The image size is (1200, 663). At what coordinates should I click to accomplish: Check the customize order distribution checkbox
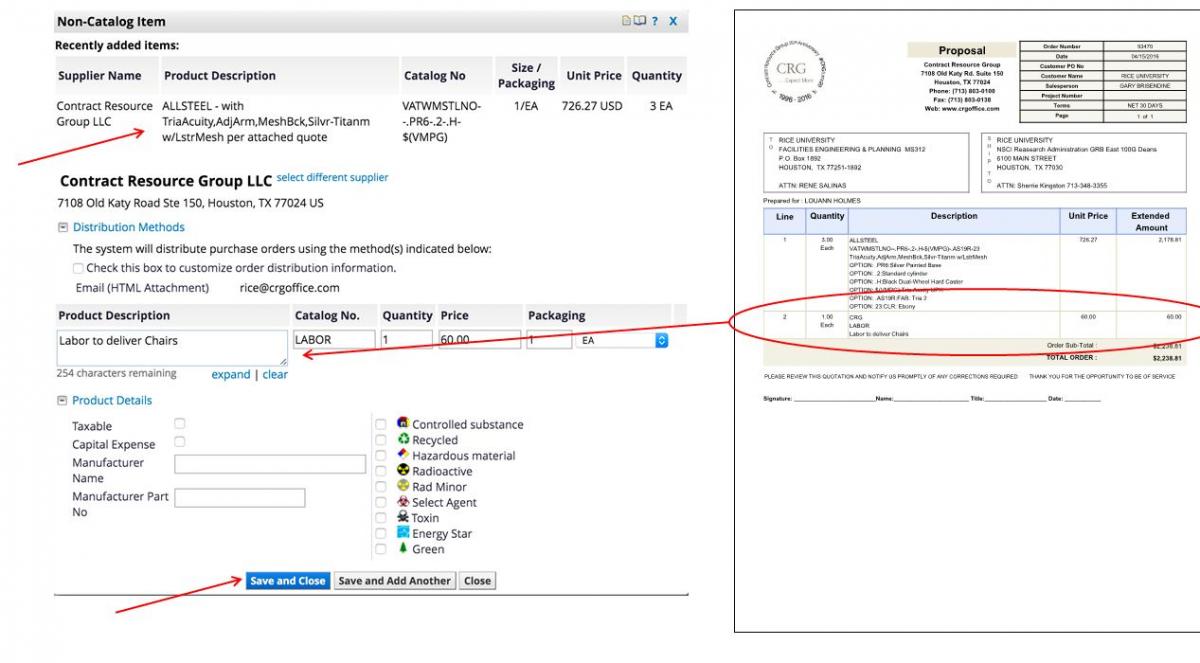(78, 268)
